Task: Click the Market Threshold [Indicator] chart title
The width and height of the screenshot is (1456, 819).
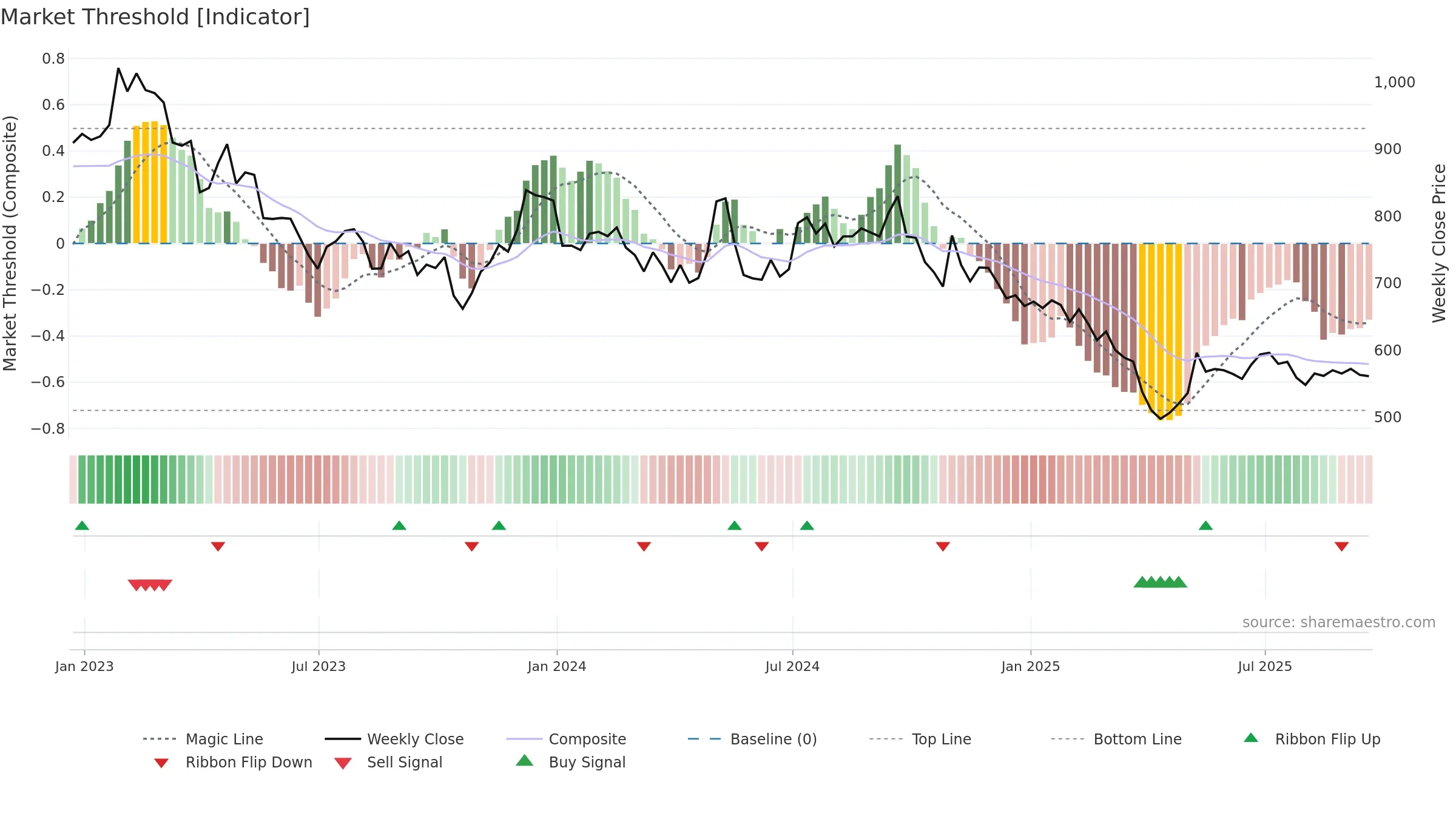Action: click(x=155, y=17)
